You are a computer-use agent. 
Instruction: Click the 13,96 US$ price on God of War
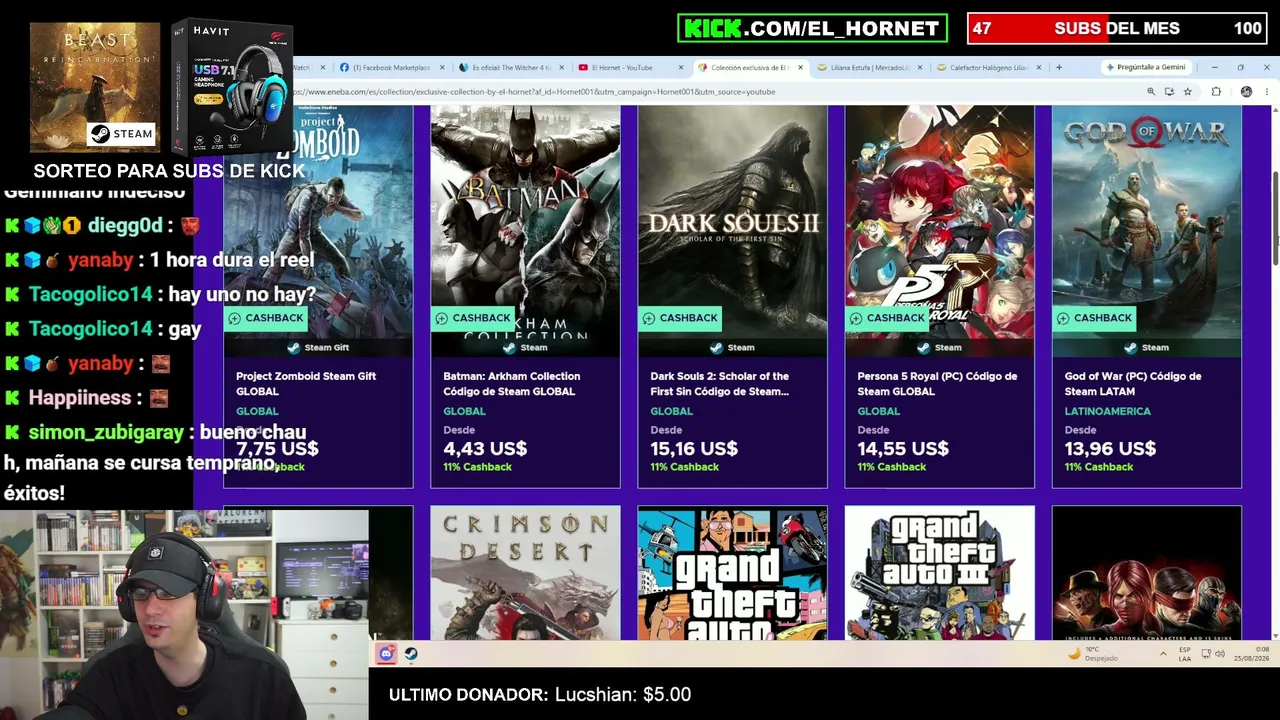point(1110,449)
